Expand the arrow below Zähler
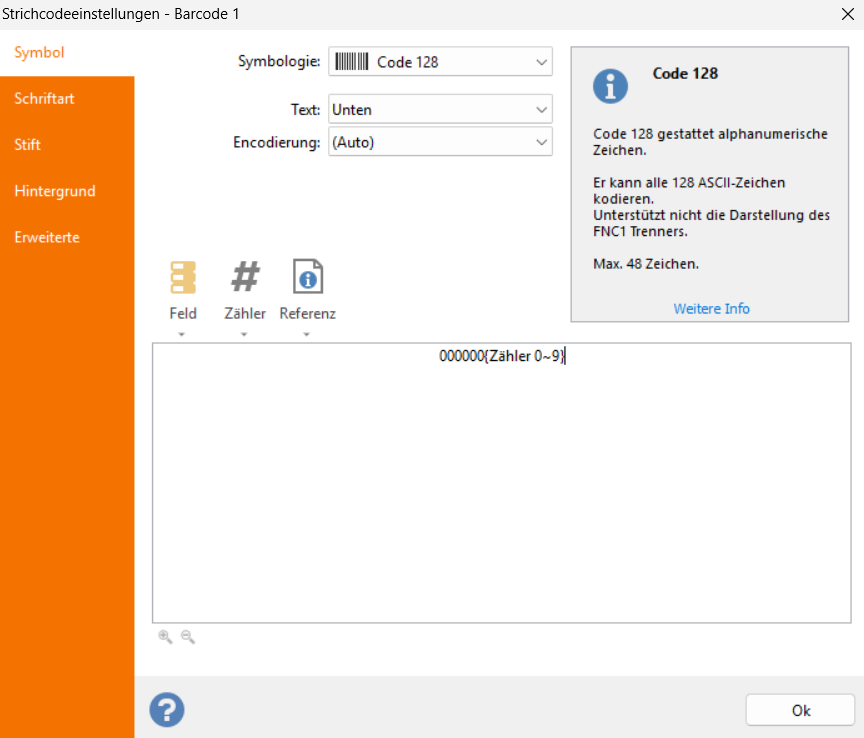864x738 pixels. (x=245, y=334)
